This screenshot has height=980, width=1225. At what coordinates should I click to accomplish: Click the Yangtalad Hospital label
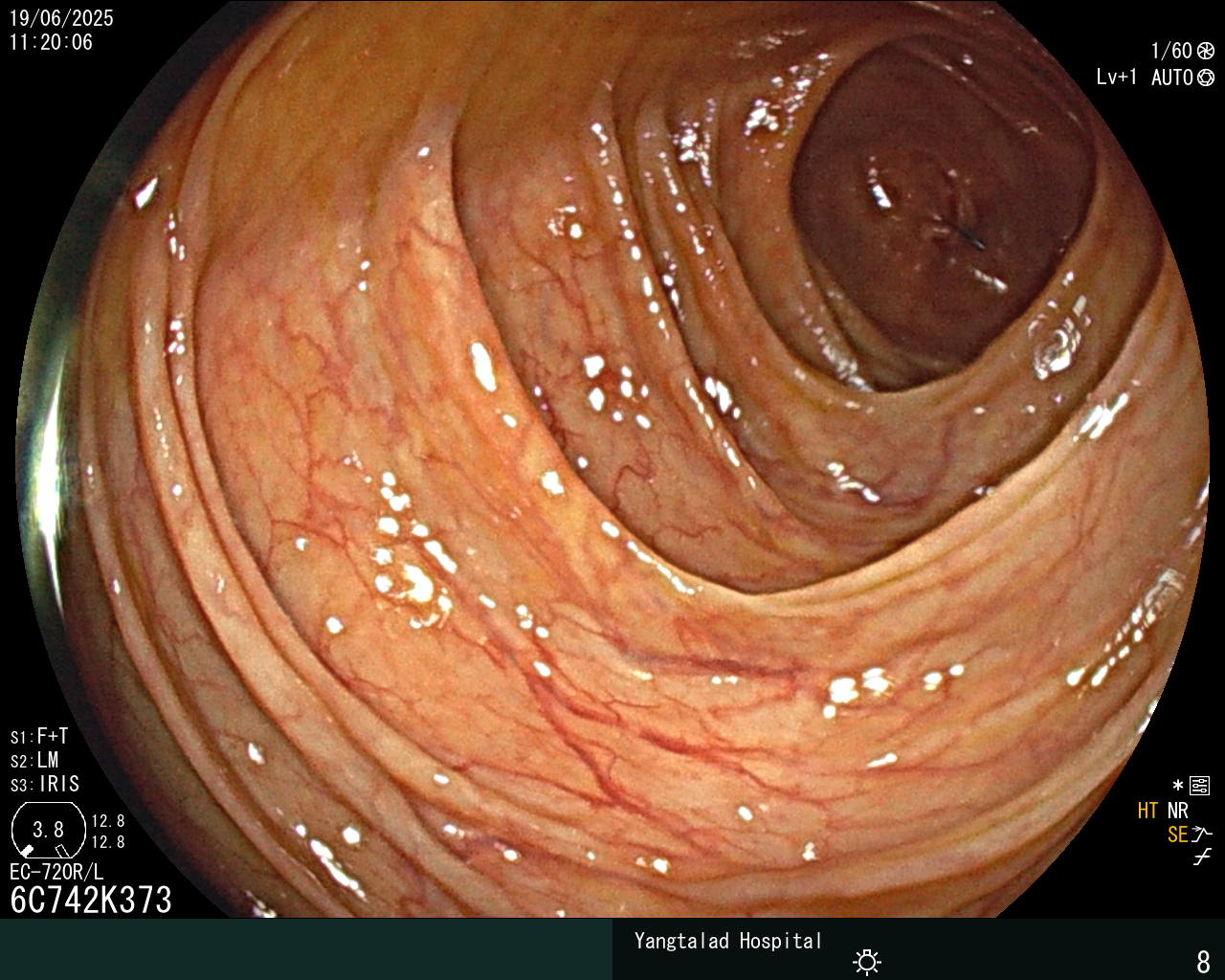(728, 941)
